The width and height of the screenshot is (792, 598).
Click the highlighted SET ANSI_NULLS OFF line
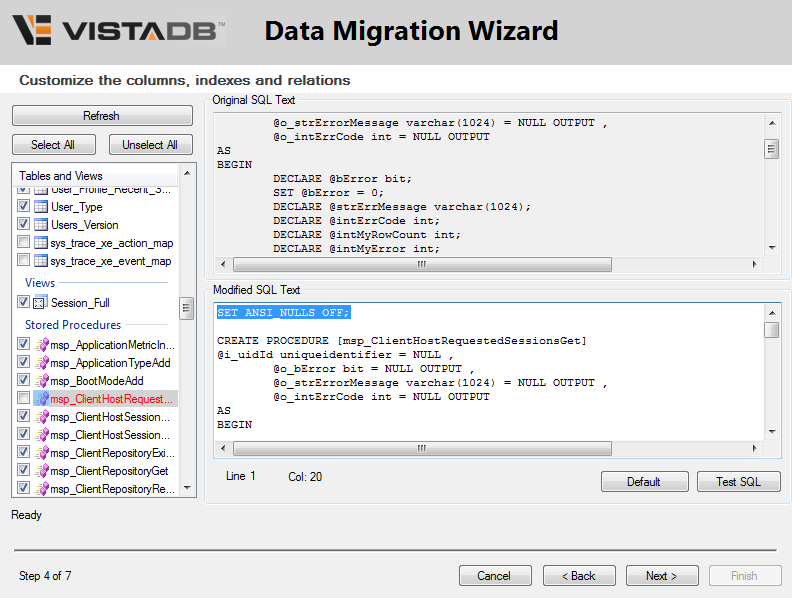tap(283, 313)
